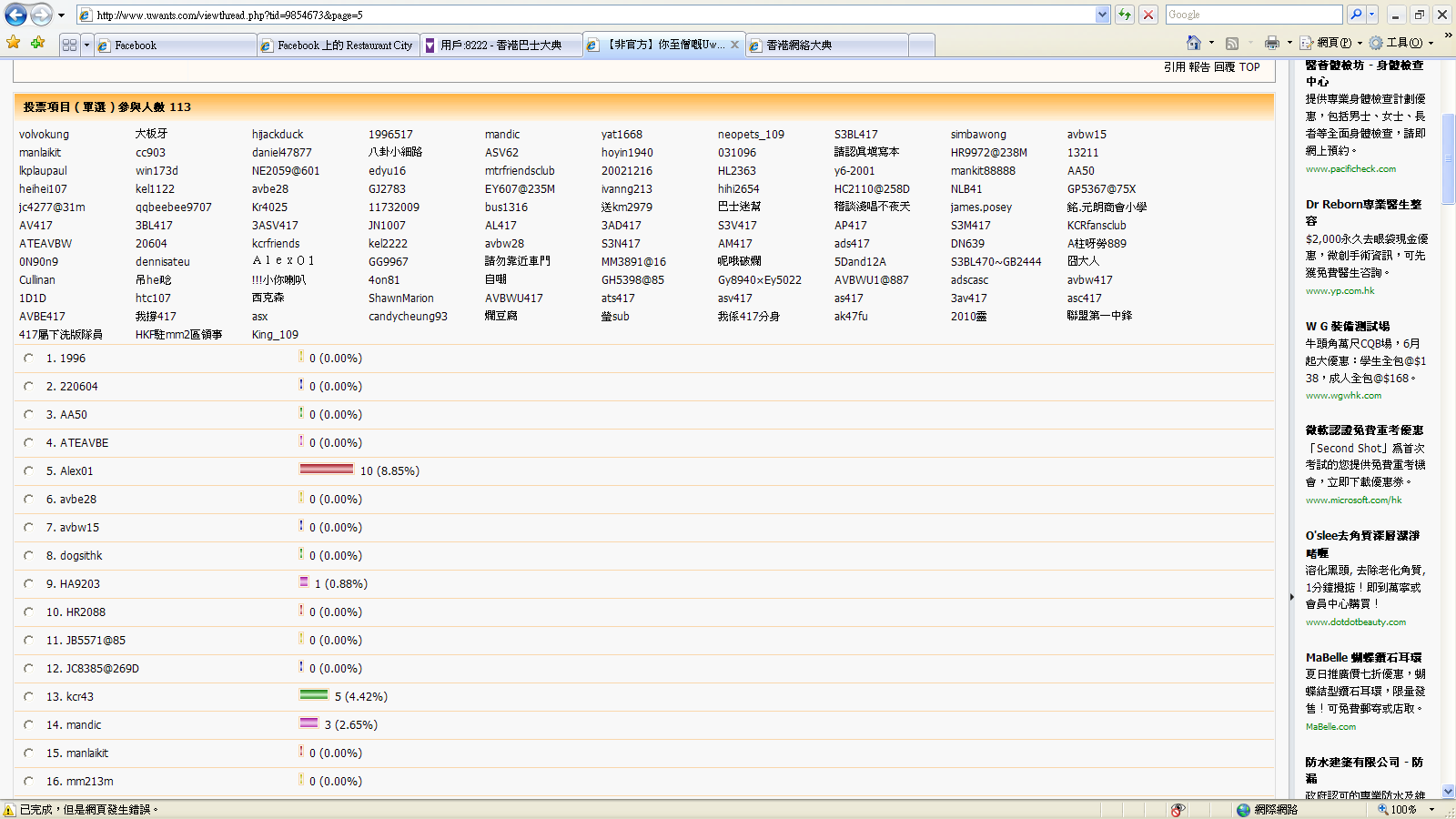Click 報告 report link
Viewport: 1456px width, 819px height.
tap(1199, 67)
